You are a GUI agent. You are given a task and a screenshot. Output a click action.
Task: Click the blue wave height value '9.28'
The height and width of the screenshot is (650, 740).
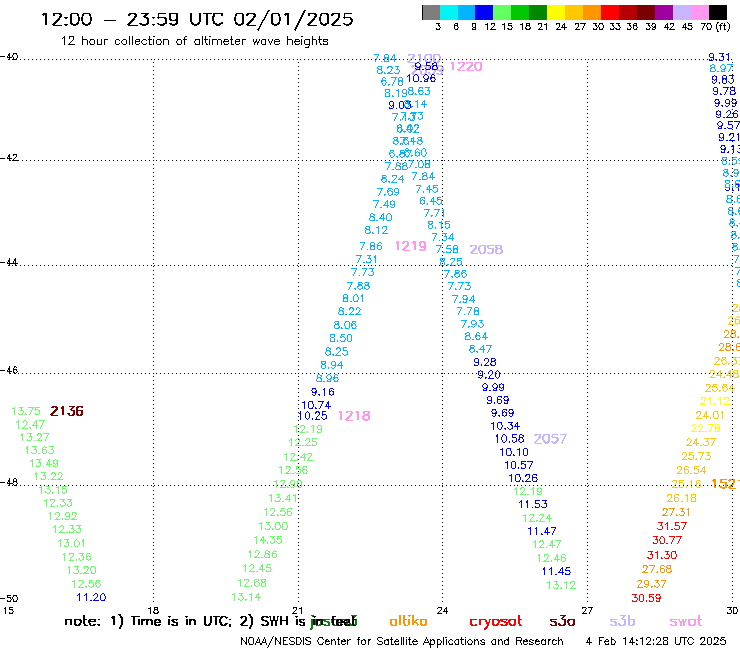coord(485,362)
